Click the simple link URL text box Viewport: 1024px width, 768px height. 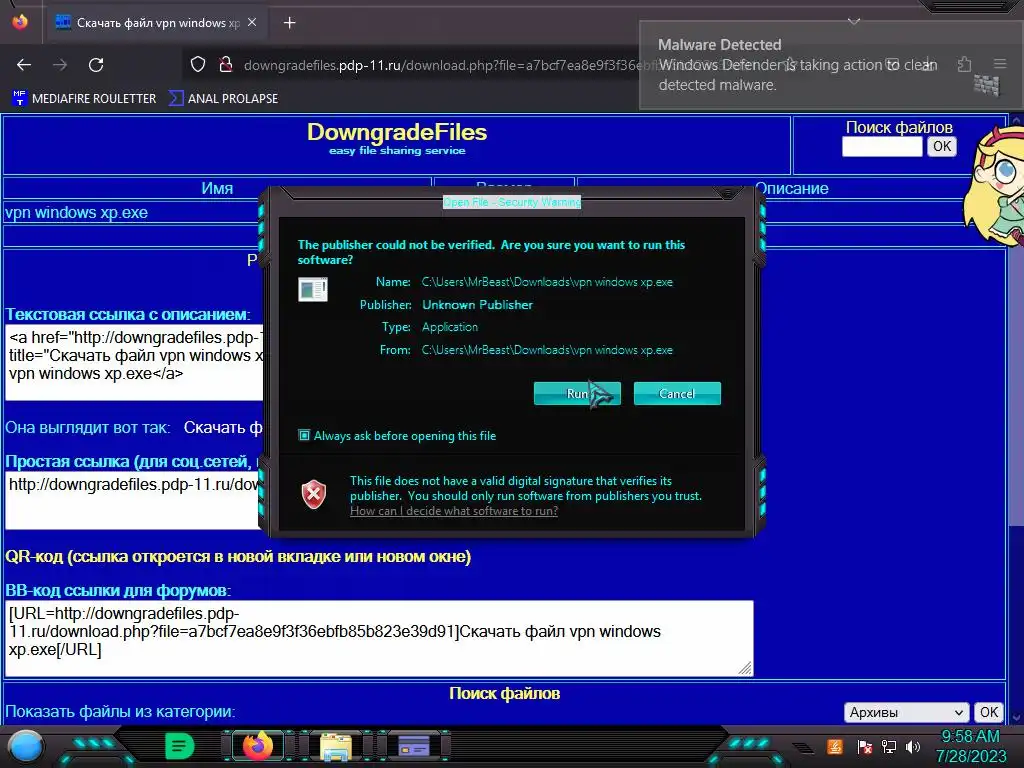134,501
